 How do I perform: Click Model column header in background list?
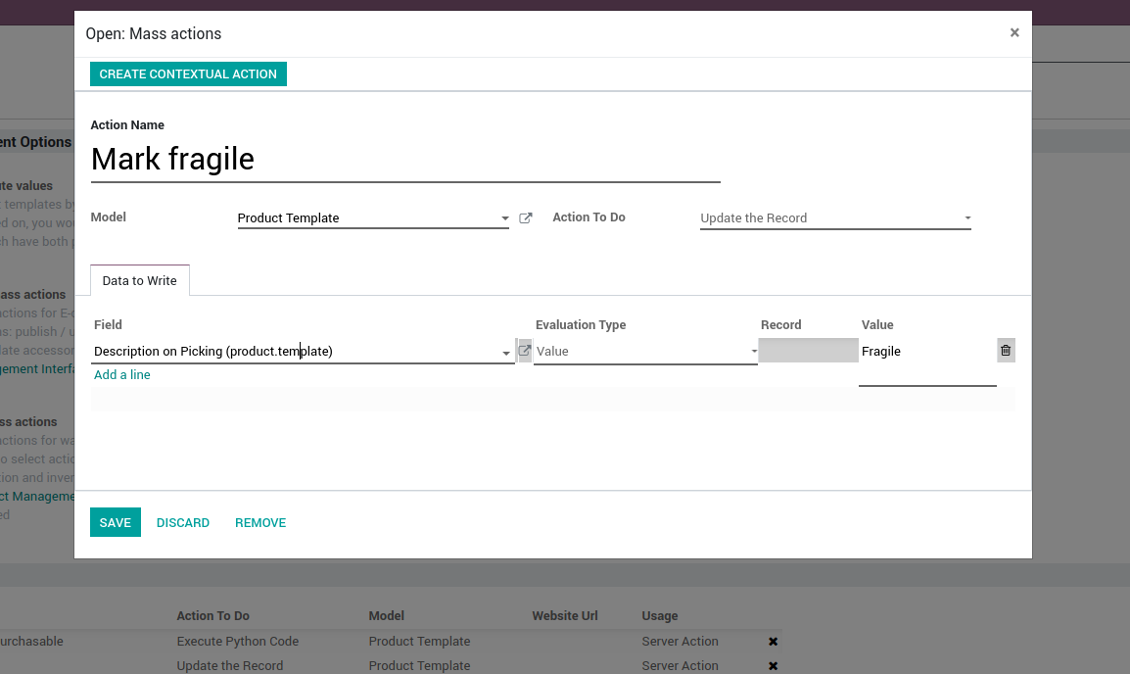(386, 616)
